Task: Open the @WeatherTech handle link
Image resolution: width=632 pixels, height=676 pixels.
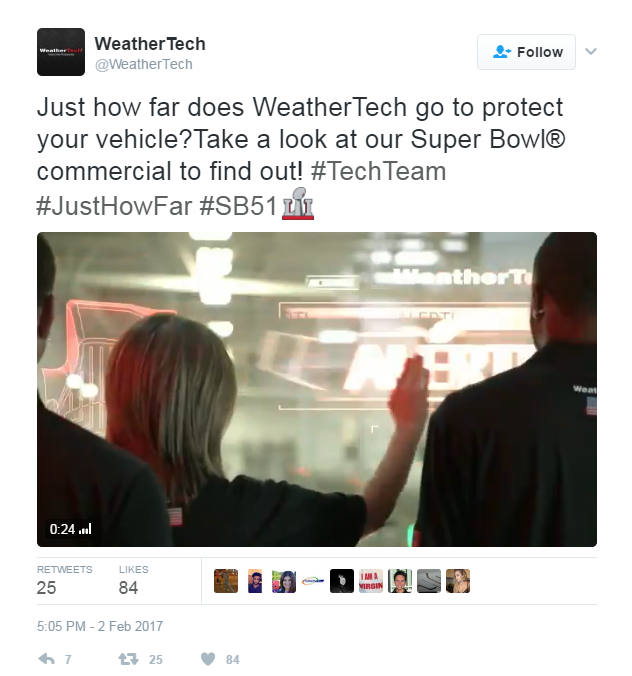Action: click(144, 64)
